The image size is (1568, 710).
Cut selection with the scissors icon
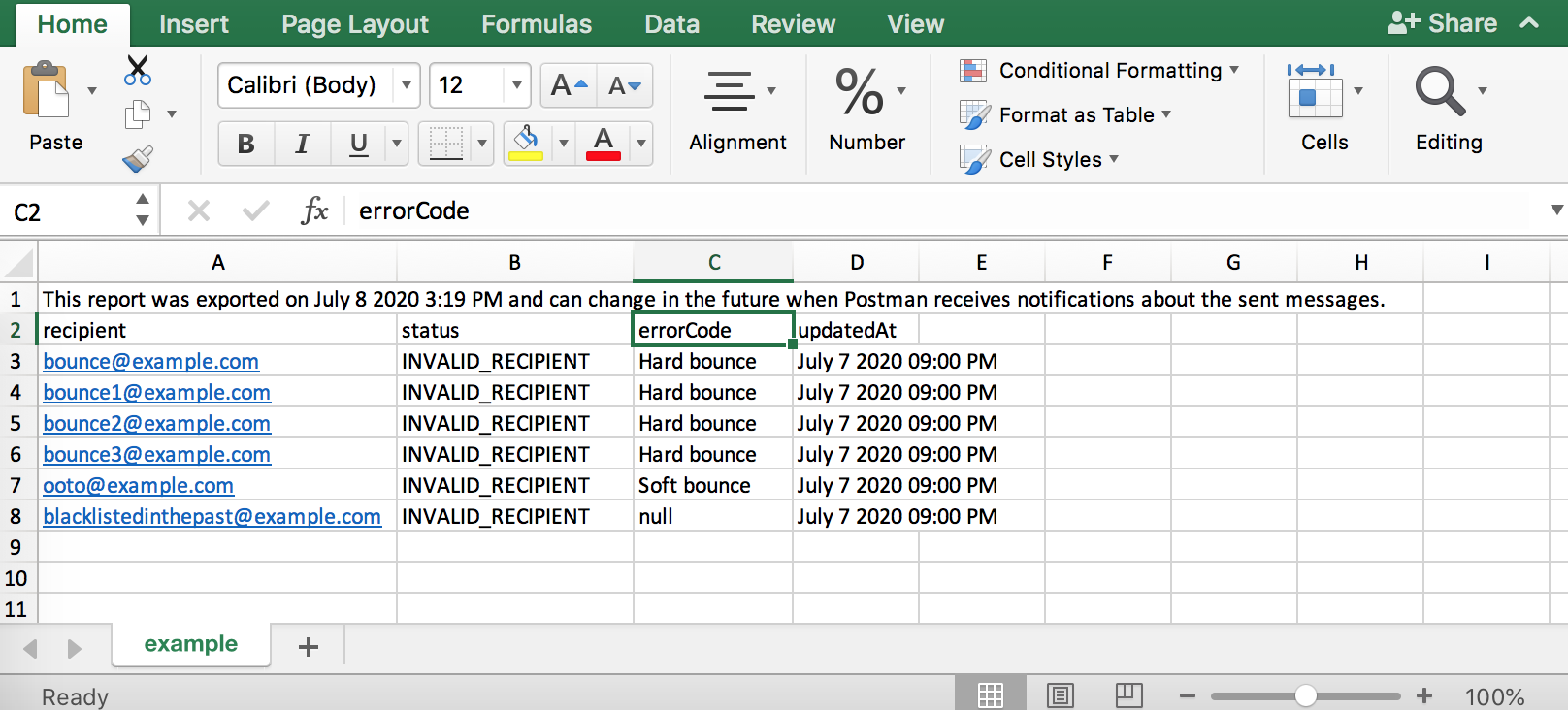138,71
